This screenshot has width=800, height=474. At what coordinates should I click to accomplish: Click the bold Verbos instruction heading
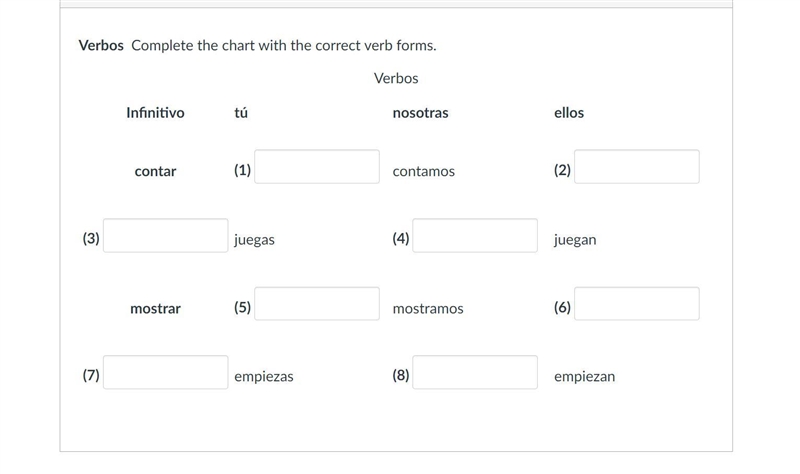tap(101, 45)
